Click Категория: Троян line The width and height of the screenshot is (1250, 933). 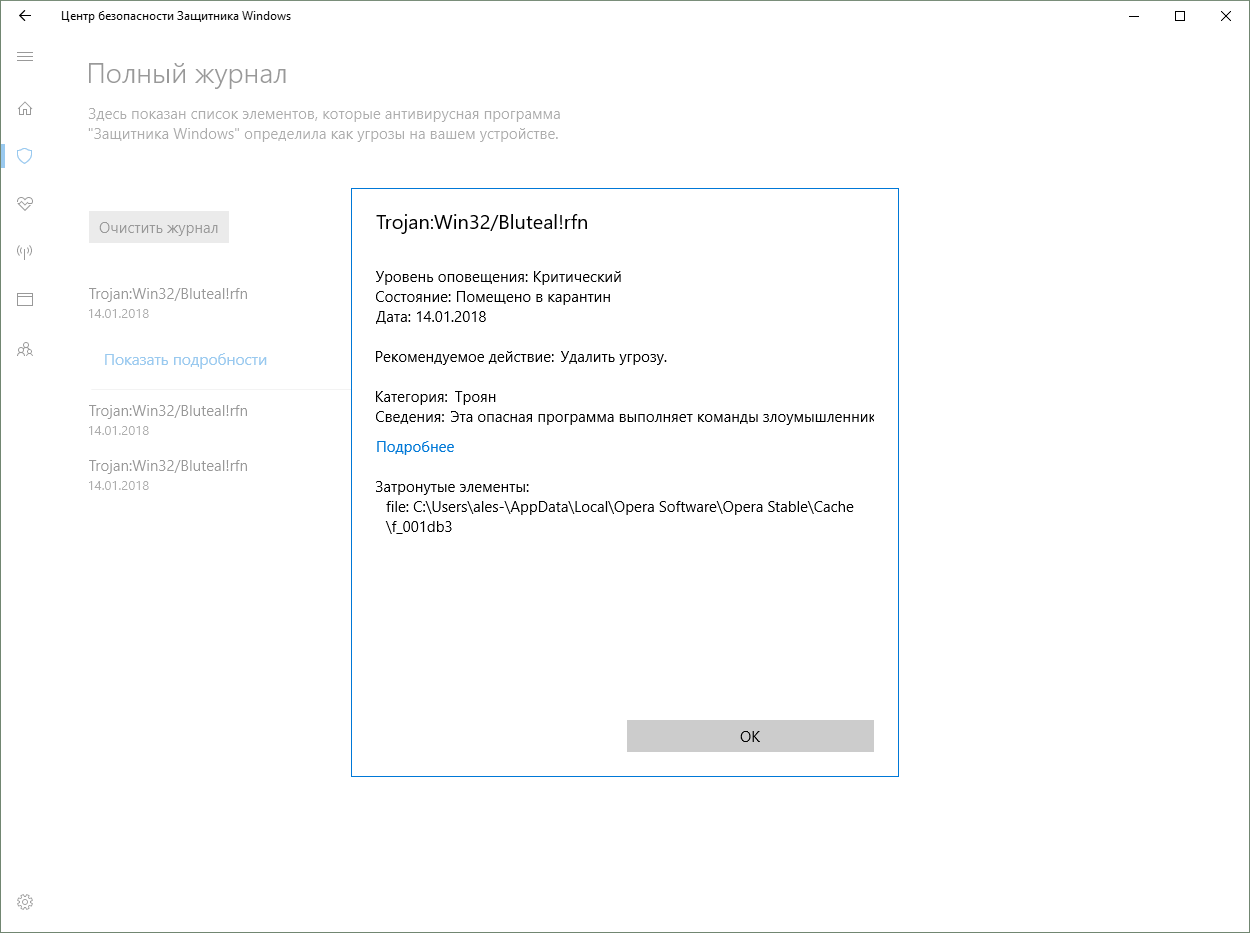coord(436,397)
